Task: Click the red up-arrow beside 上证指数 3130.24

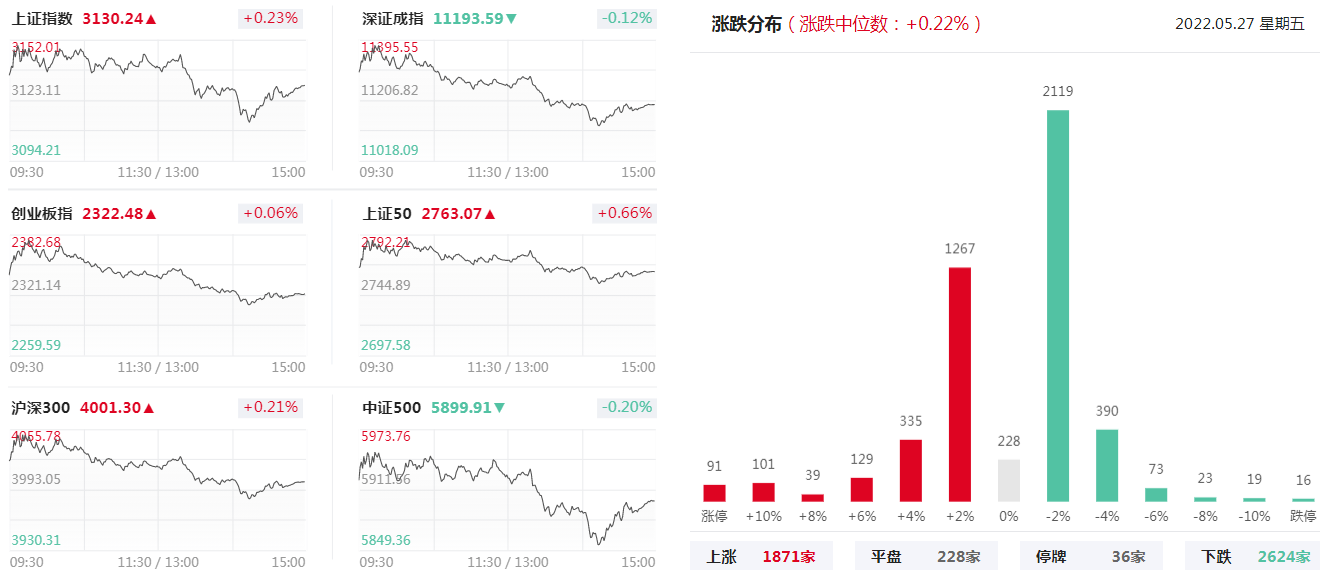Action: [151, 19]
